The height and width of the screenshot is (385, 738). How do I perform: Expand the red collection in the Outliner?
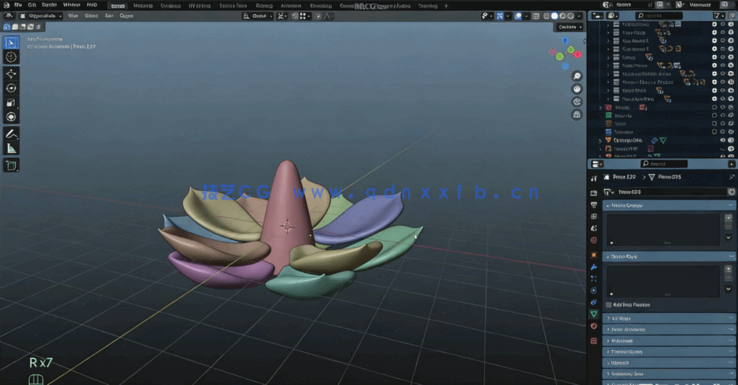[x=600, y=108]
